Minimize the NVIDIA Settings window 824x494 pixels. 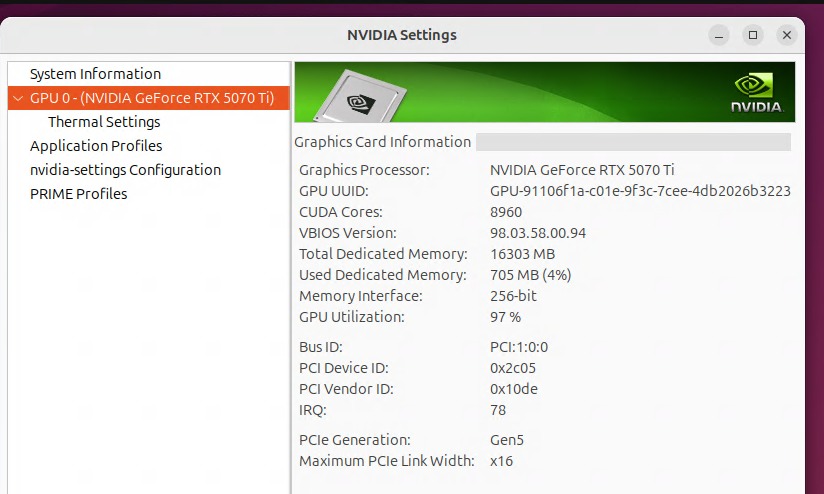(718, 35)
